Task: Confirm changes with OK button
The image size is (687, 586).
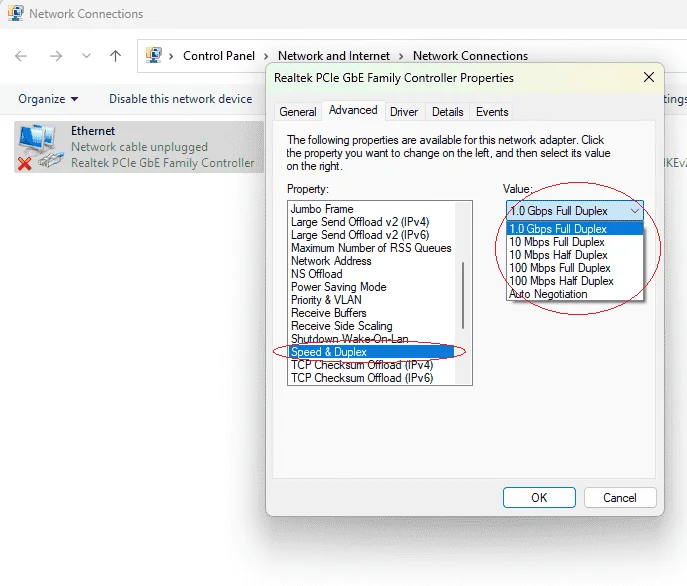Action: tap(539, 497)
